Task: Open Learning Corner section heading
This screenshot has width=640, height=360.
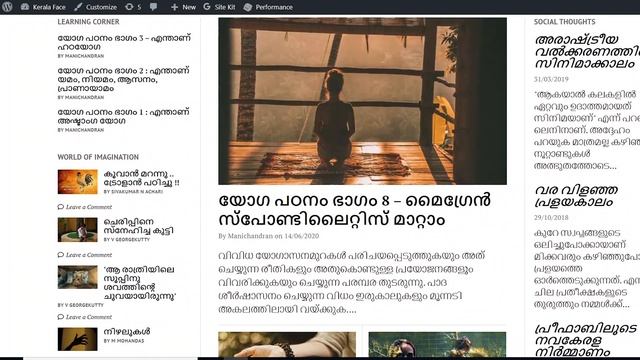Action: click(88, 22)
